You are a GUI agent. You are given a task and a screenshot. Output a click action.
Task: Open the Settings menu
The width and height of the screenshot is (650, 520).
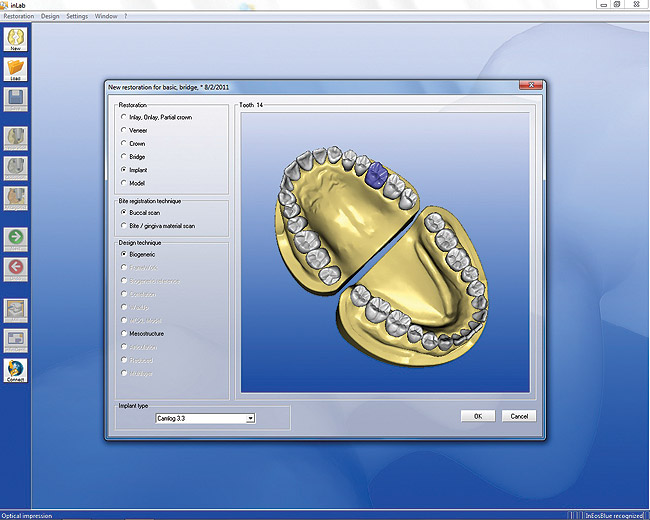pyautogui.click(x=77, y=17)
